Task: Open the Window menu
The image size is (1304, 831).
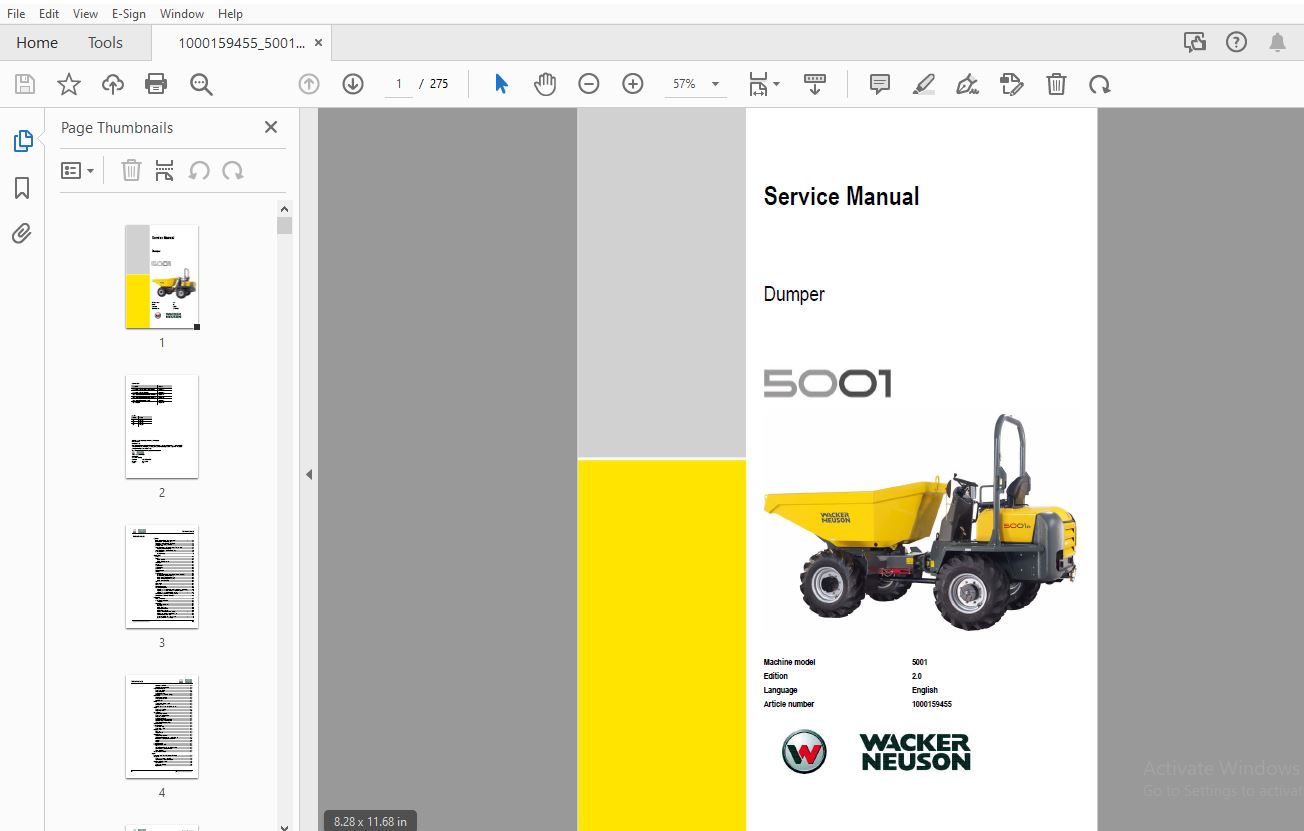Action: pyautogui.click(x=182, y=14)
